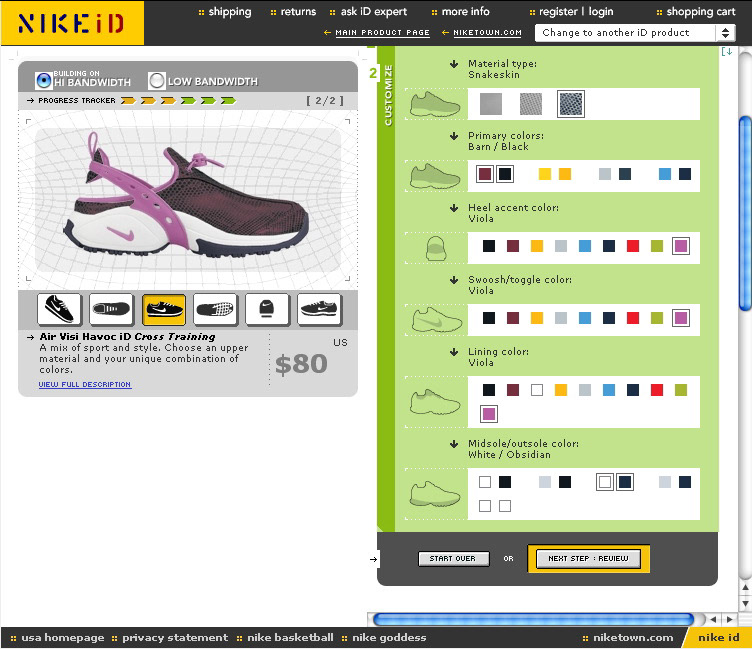Click the horizontal scrollbar thumb
Viewport: 752px width, 649px height.
click(x=533, y=619)
